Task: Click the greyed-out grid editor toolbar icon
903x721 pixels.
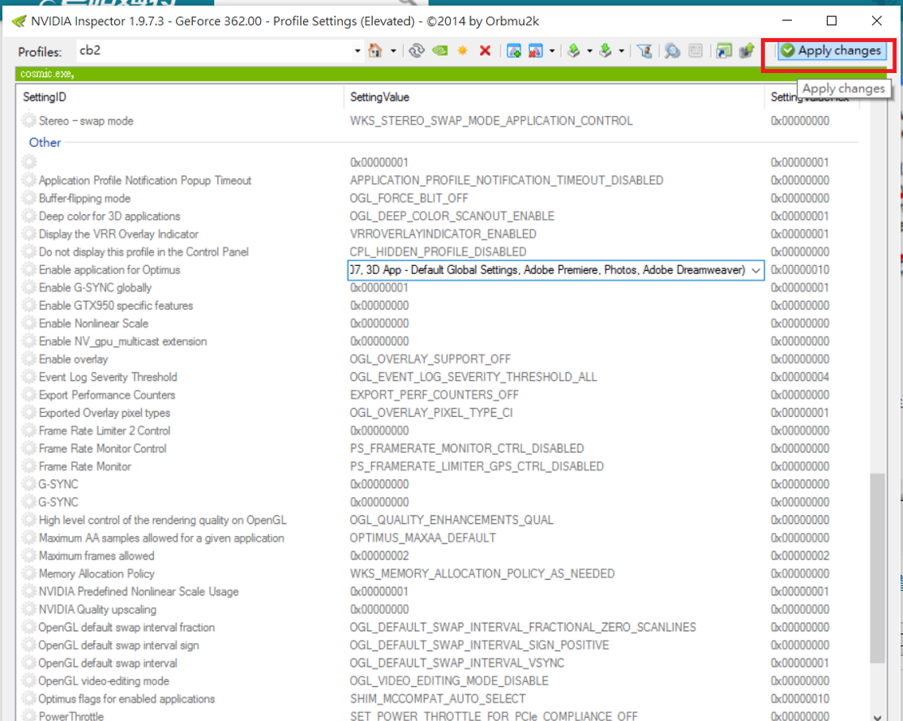Action: click(x=695, y=51)
